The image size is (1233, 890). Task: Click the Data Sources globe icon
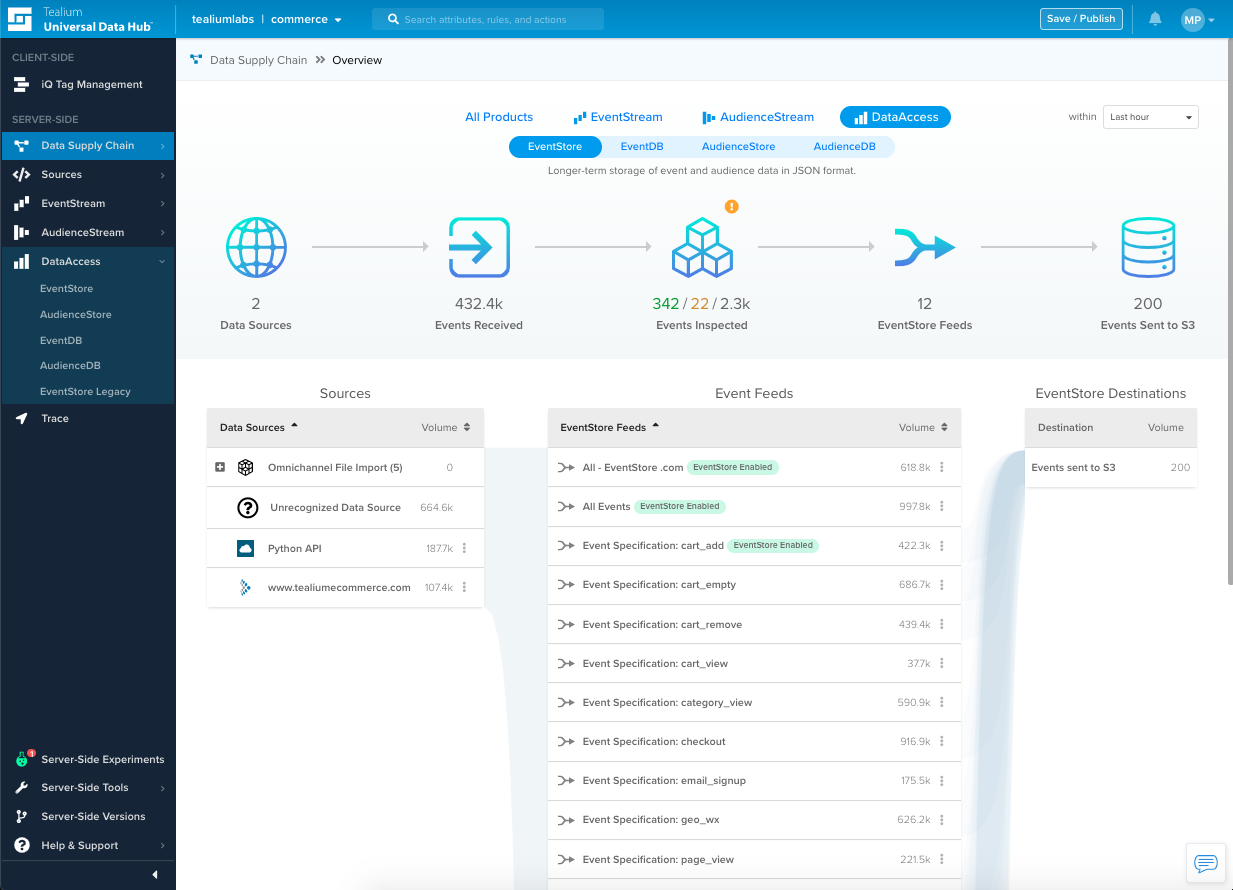click(256, 247)
